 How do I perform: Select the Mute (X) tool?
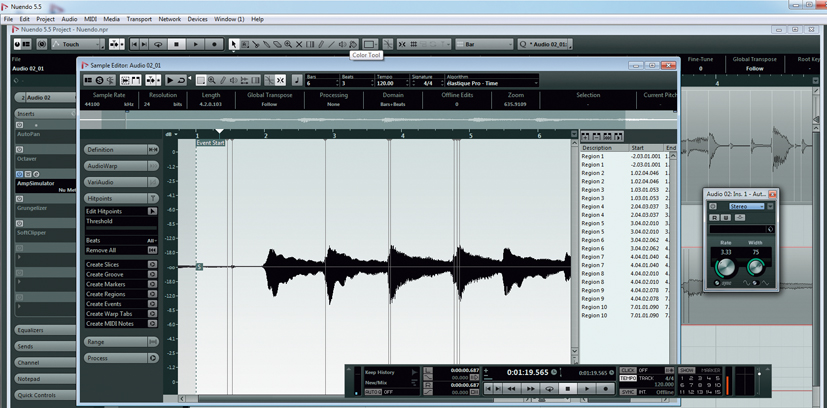[x=299, y=45]
